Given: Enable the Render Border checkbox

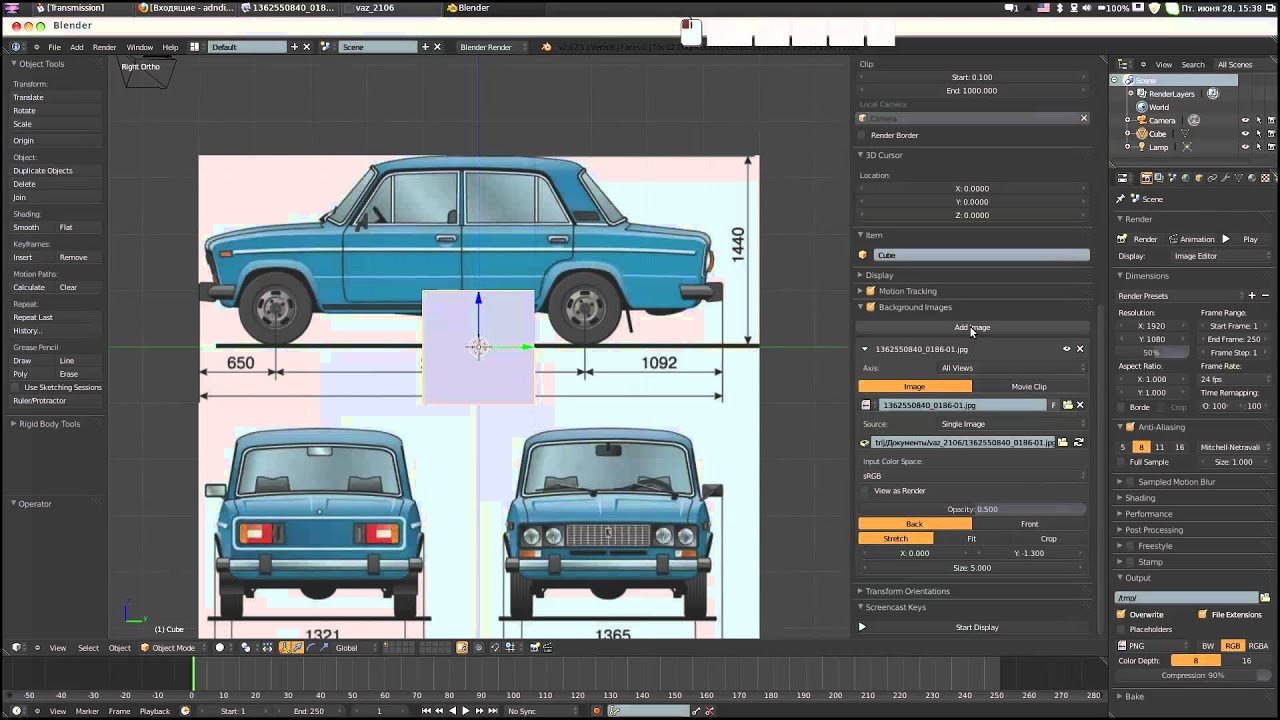Looking at the screenshot, I should point(862,135).
